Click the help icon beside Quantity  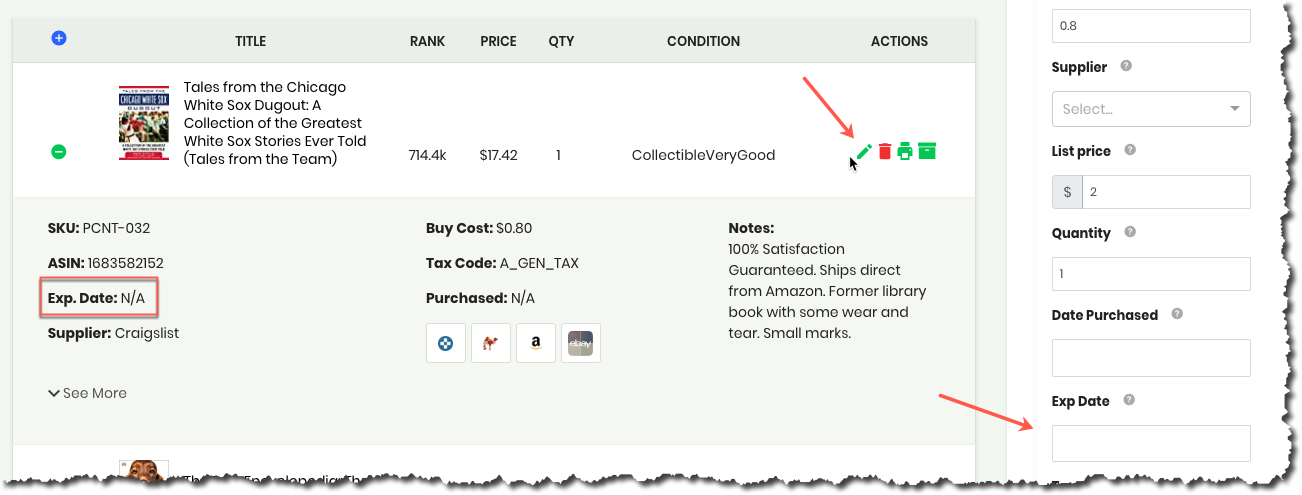tap(1130, 232)
